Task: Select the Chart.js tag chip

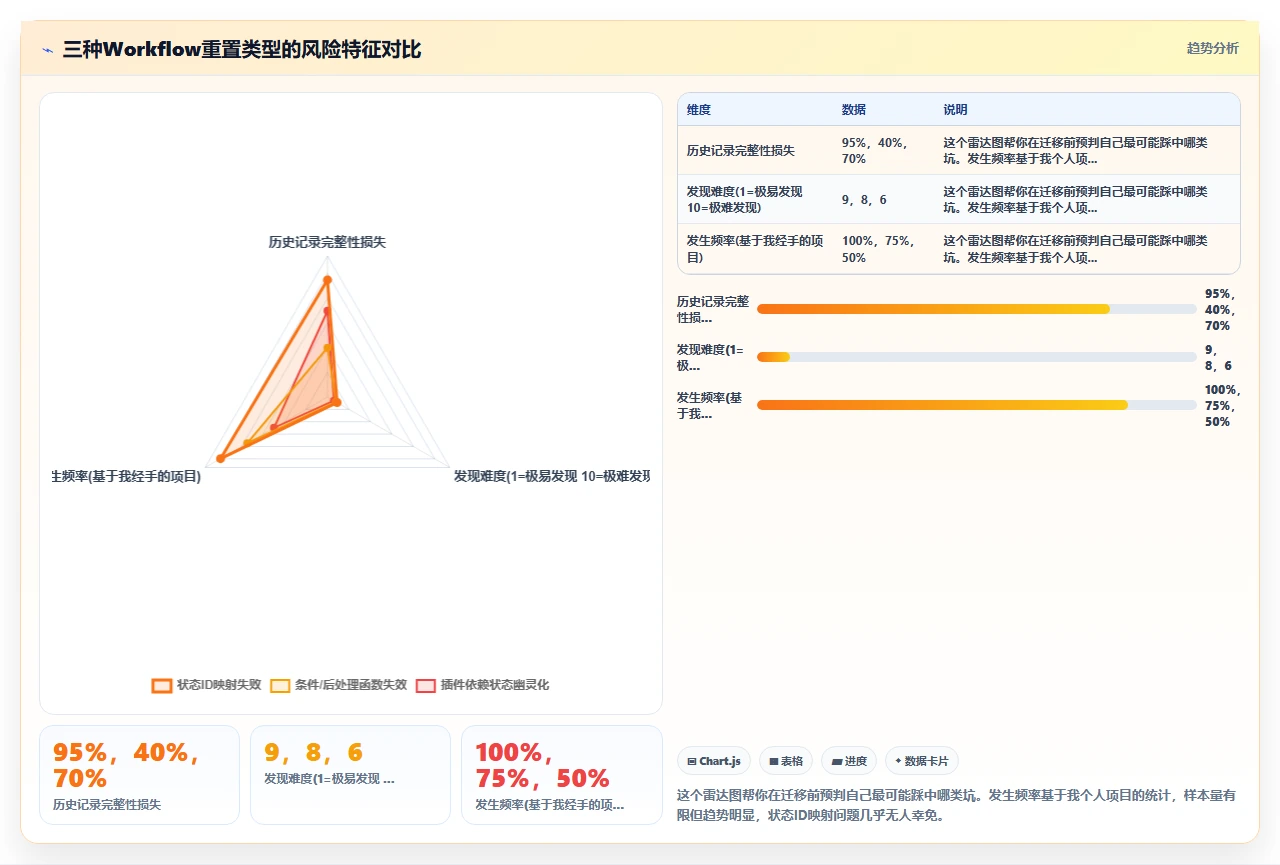Action: [714, 761]
